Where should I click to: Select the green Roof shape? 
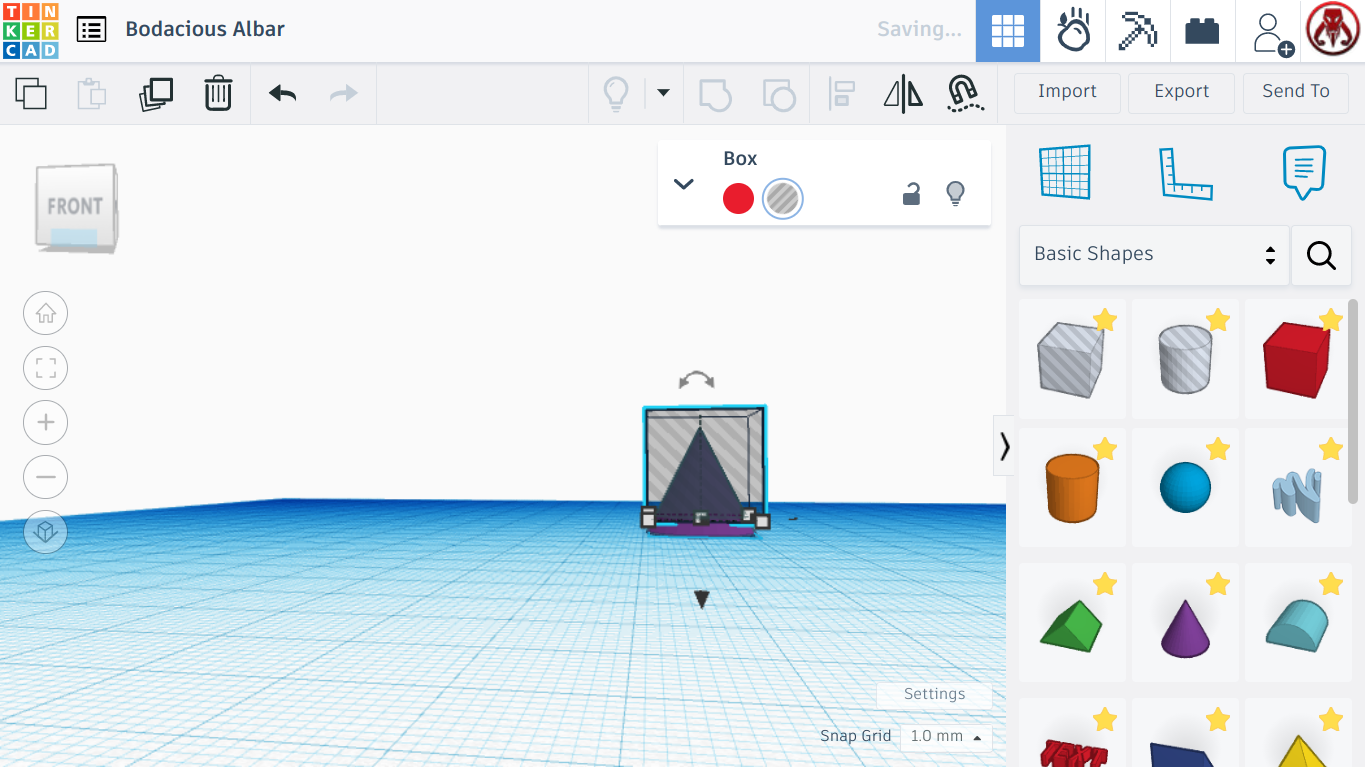pyautogui.click(x=1072, y=622)
